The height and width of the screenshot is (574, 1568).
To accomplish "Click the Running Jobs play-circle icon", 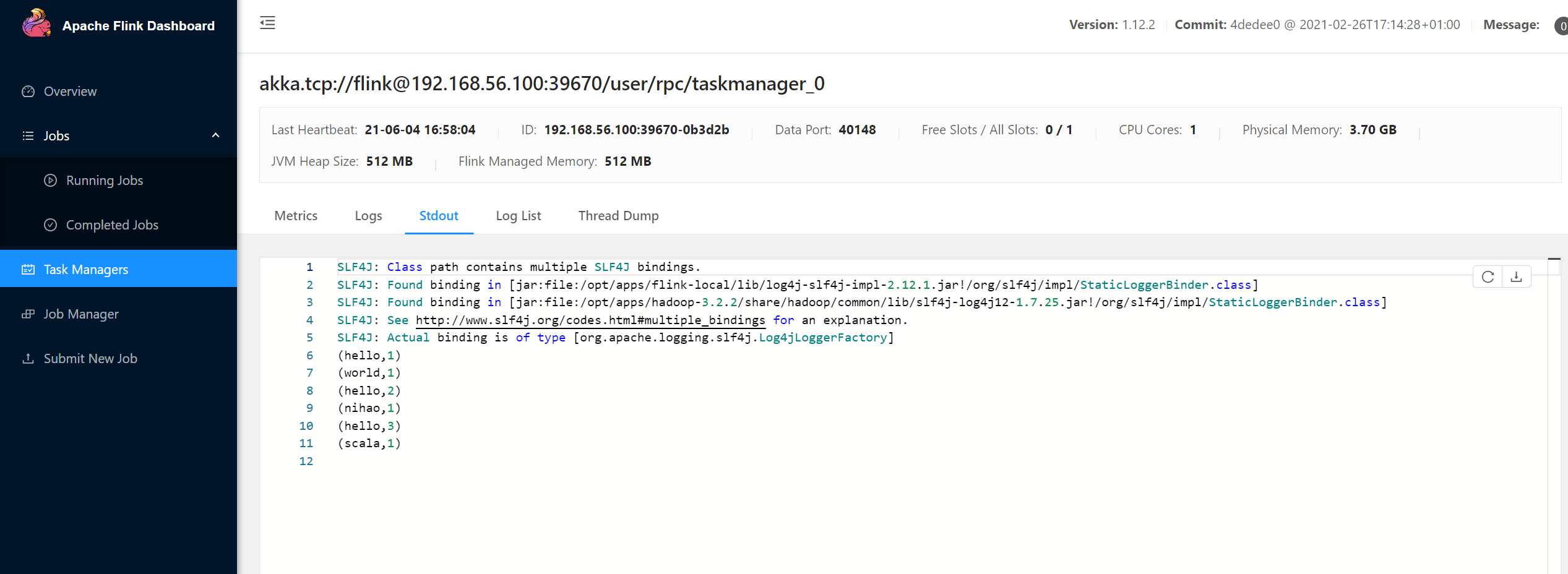I will (51, 181).
